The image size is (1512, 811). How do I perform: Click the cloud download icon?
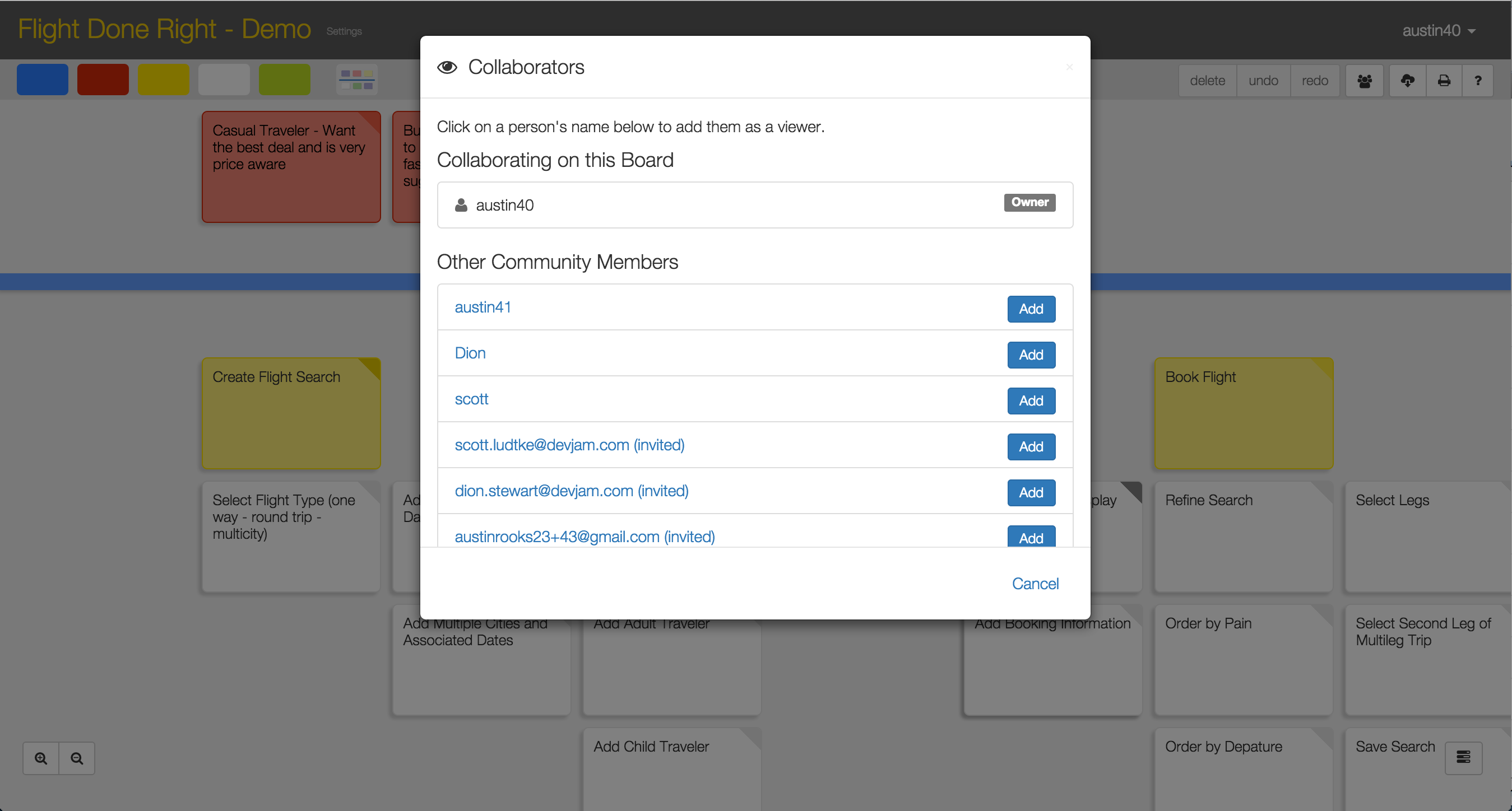point(1408,81)
